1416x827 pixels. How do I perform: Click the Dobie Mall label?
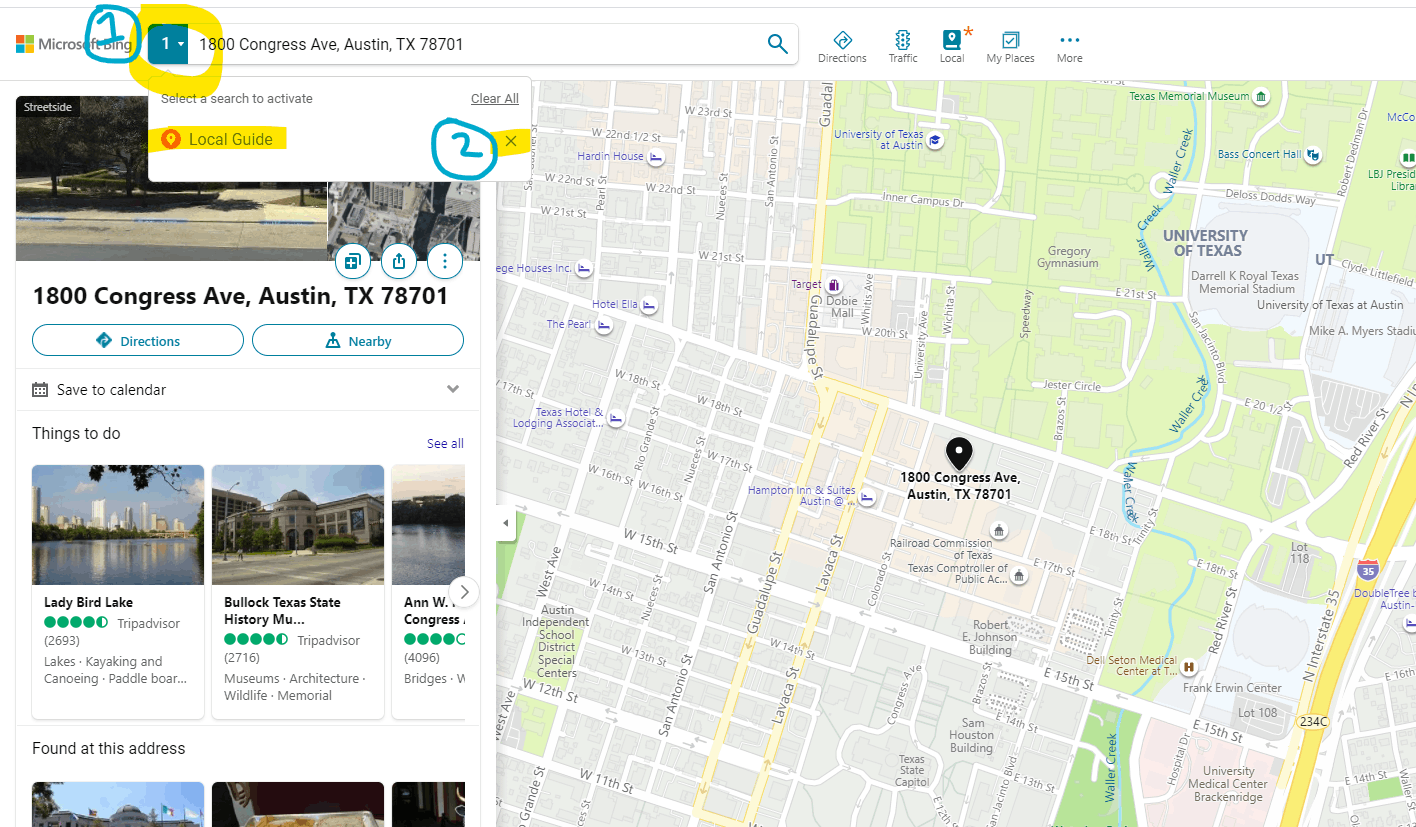pyautogui.click(x=841, y=306)
